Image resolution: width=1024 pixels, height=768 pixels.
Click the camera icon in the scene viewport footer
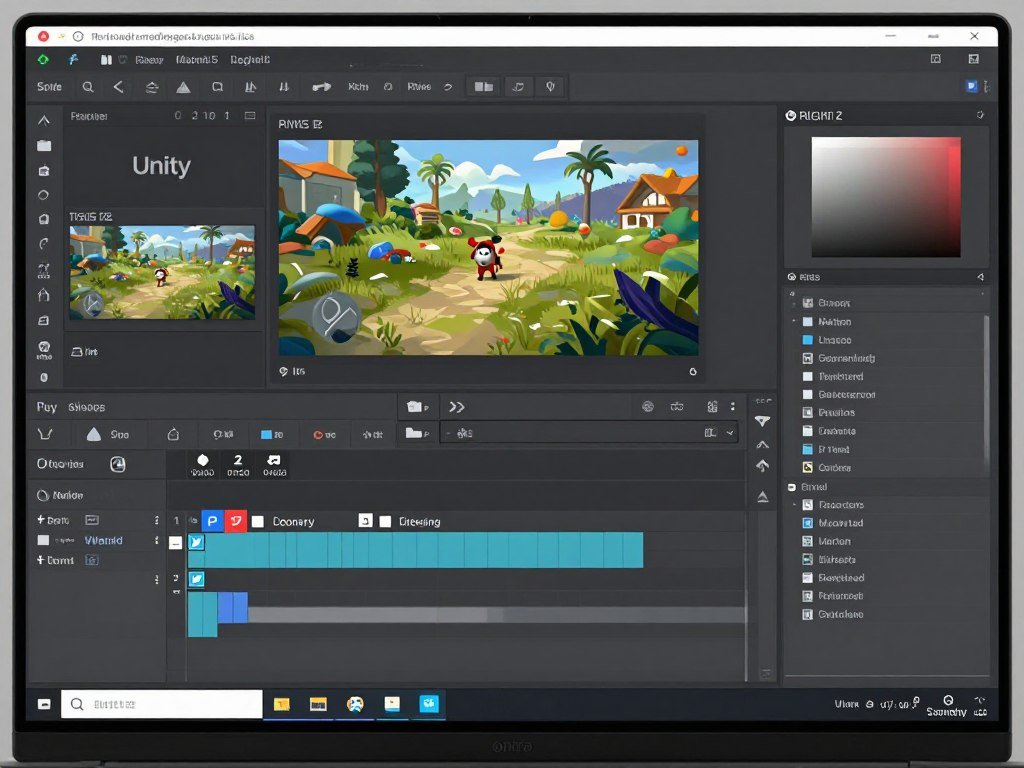point(283,371)
